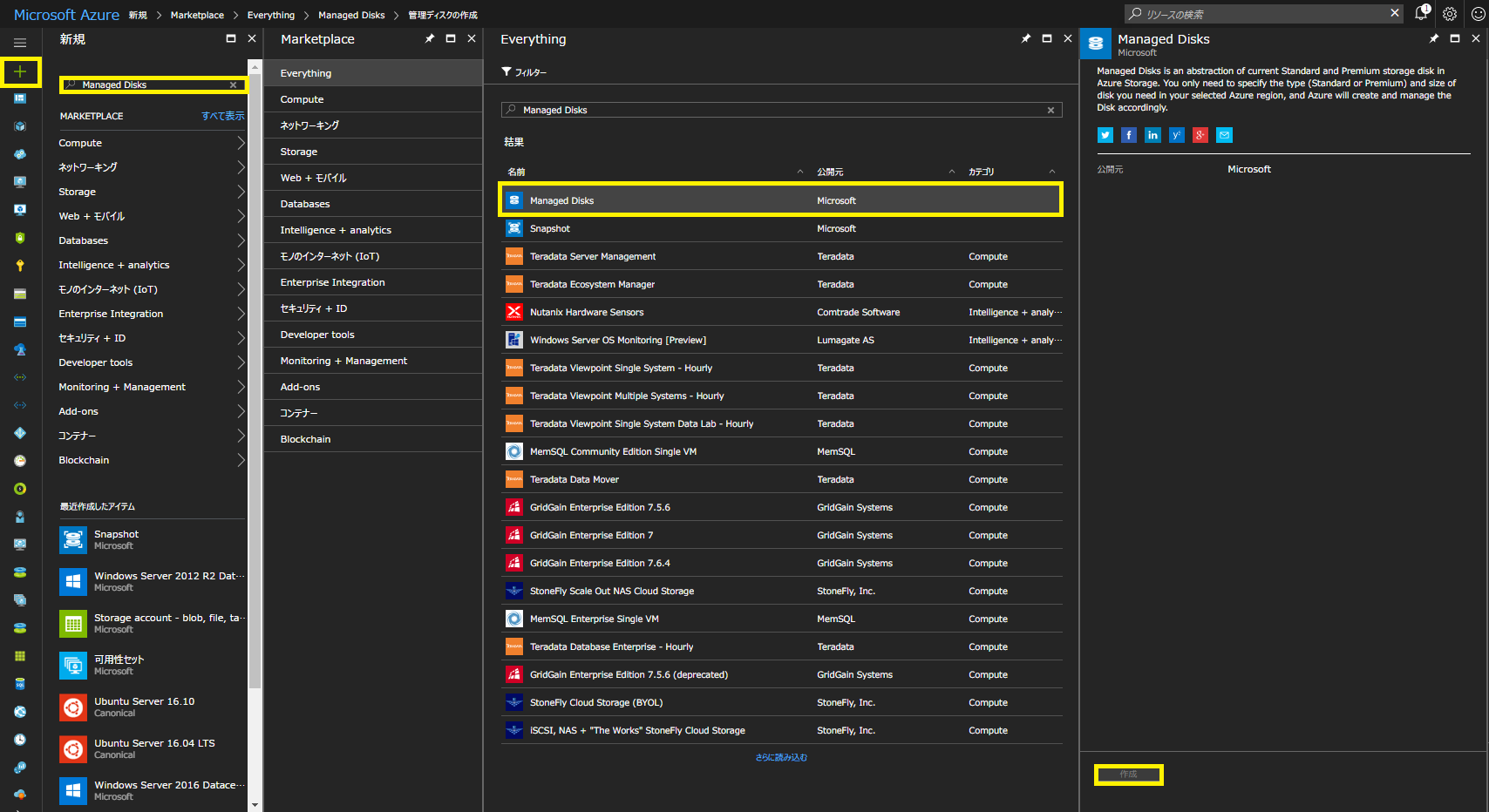This screenshot has width=1489, height=812.
Task: Click the Snapshot icon in recently created items
Action: coord(73,539)
